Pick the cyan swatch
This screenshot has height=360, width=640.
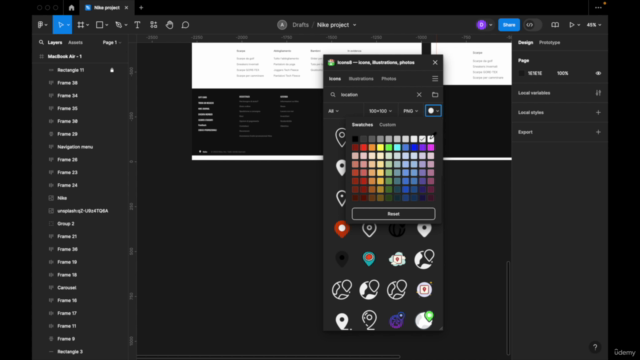pos(397,147)
